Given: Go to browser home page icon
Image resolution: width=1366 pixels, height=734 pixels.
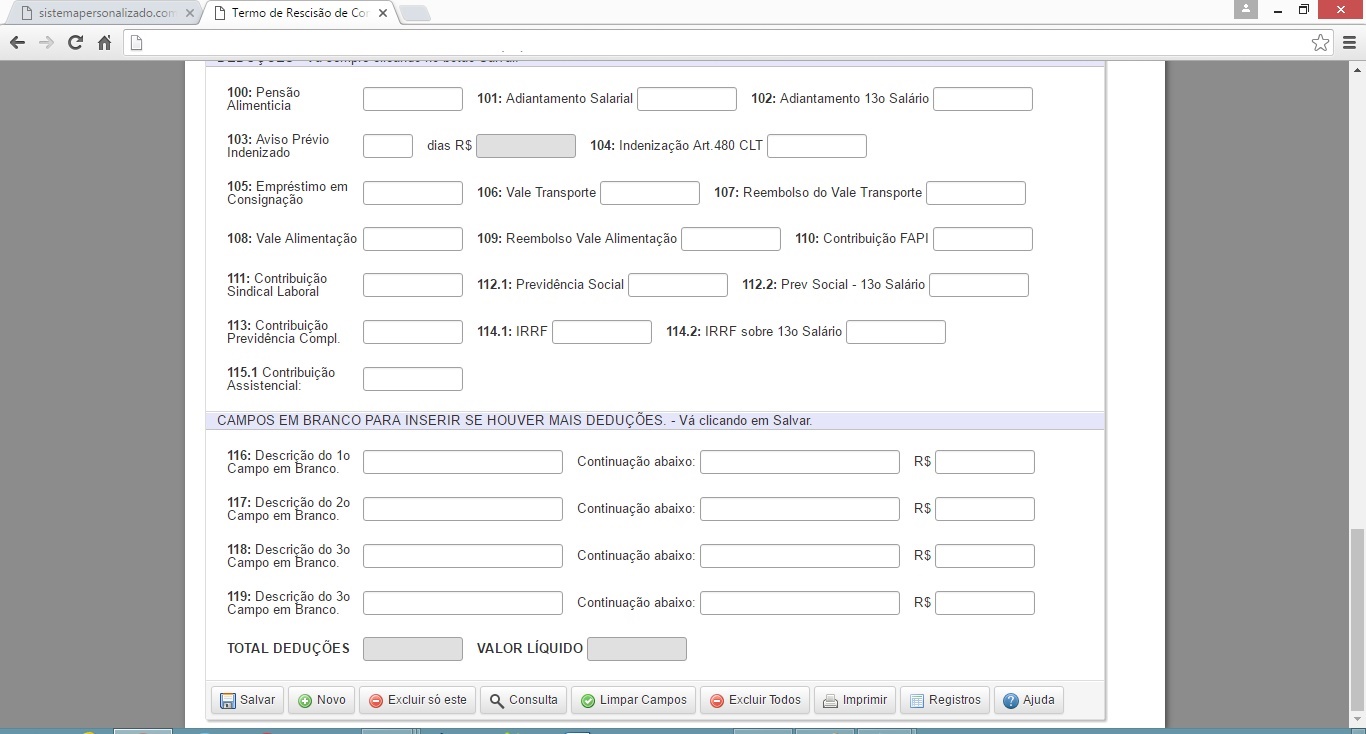Looking at the screenshot, I should (104, 43).
